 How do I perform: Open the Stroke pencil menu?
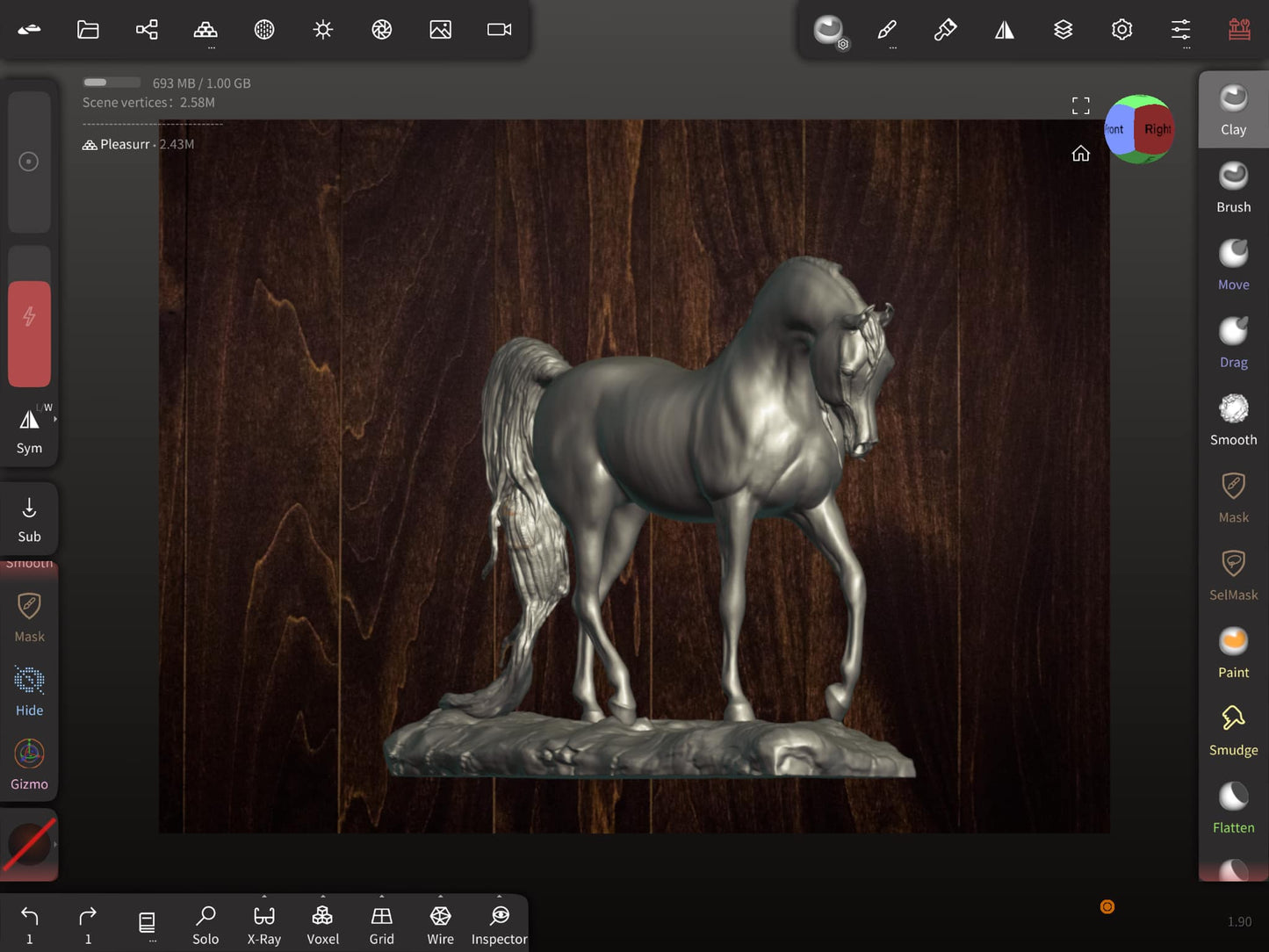887,30
